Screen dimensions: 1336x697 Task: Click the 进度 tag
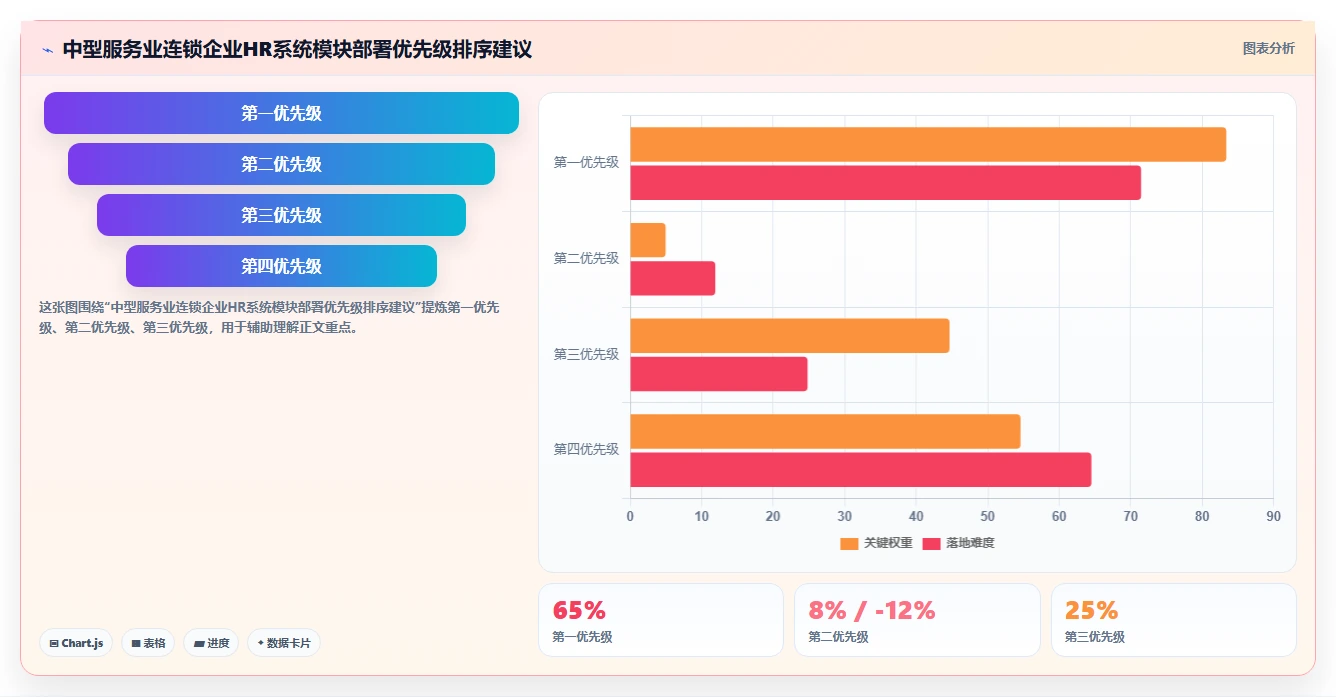[211, 643]
